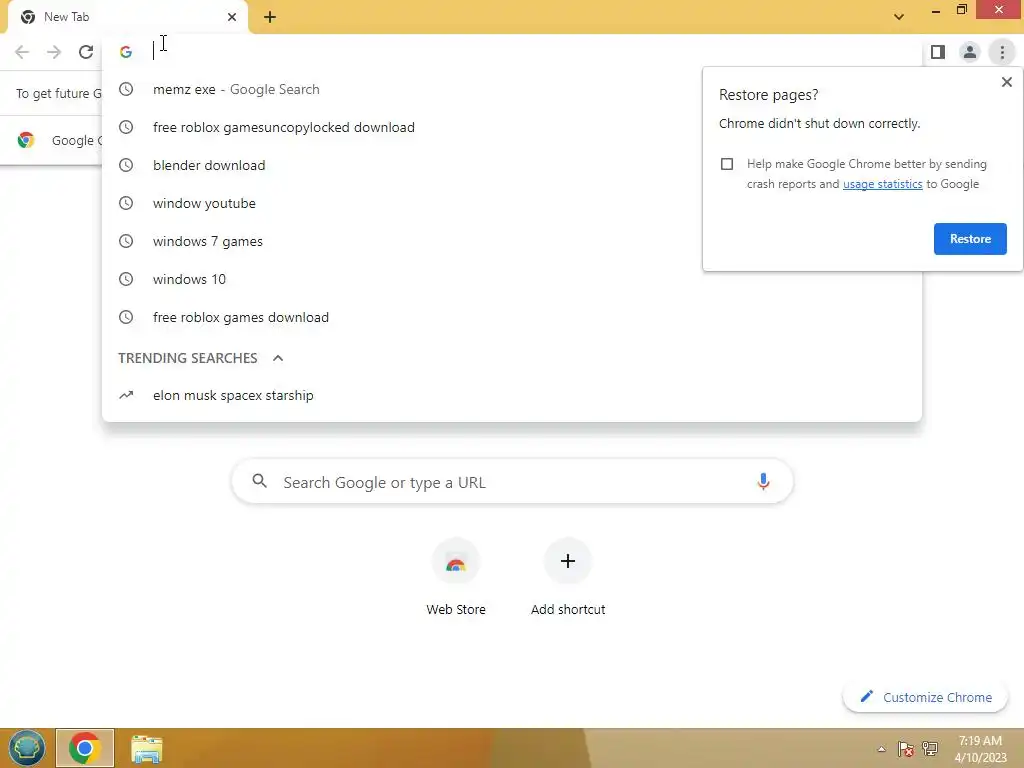Viewport: 1024px width, 768px height.
Task: Click the browser forward arrow
Action: 54,52
